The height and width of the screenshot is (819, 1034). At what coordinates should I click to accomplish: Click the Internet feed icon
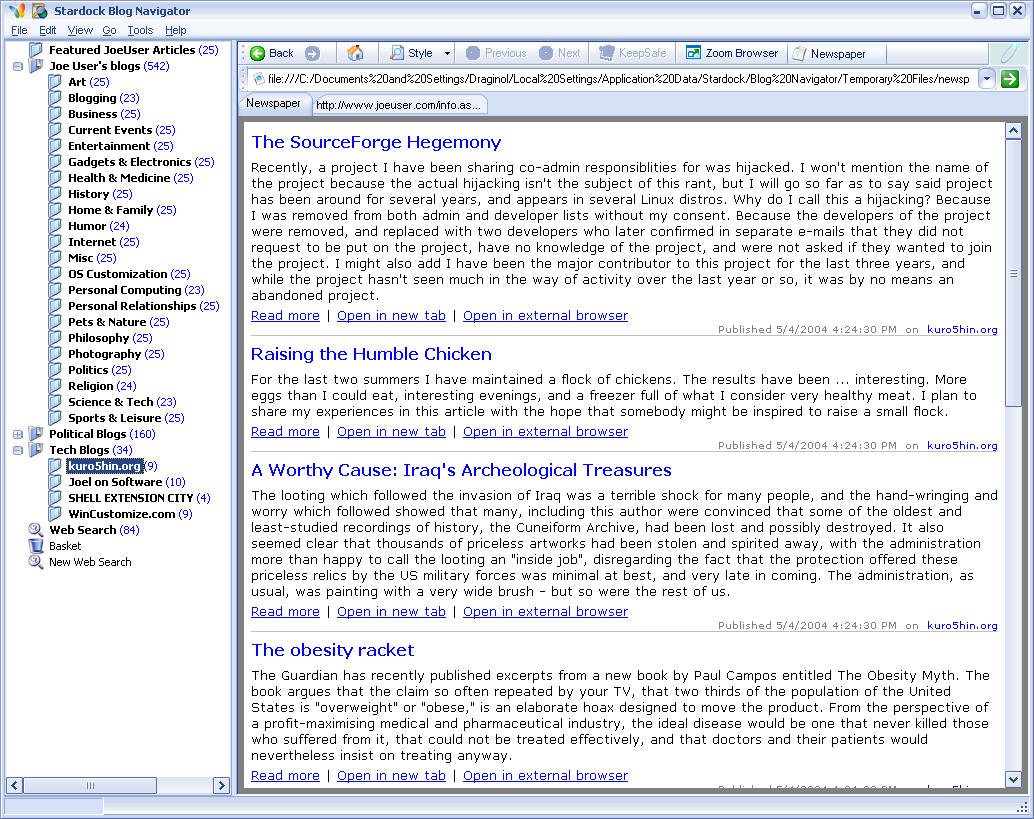pyautogui.click(x=56, y=242)
